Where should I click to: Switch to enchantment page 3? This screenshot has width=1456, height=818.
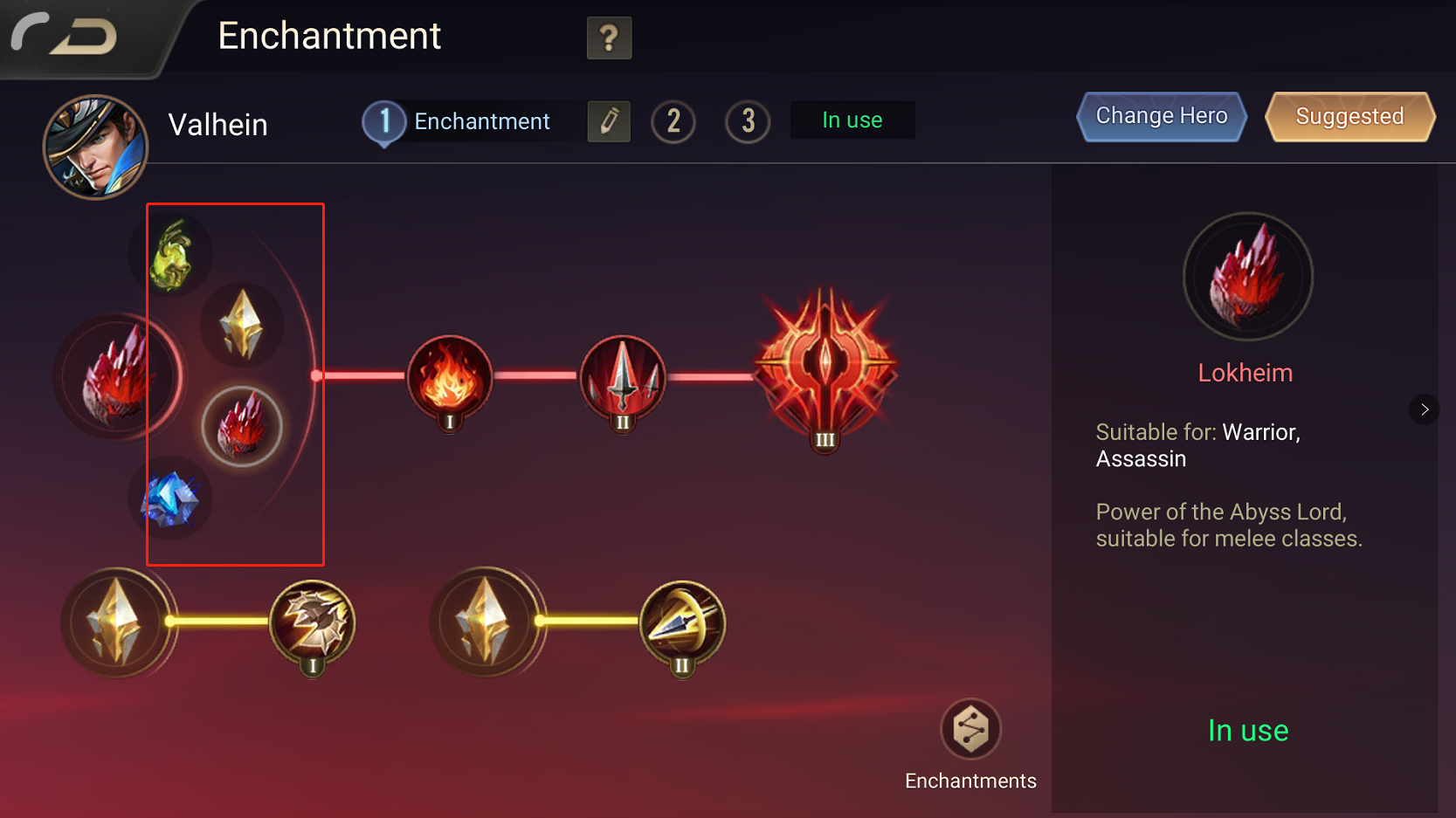tap(748, 121)
